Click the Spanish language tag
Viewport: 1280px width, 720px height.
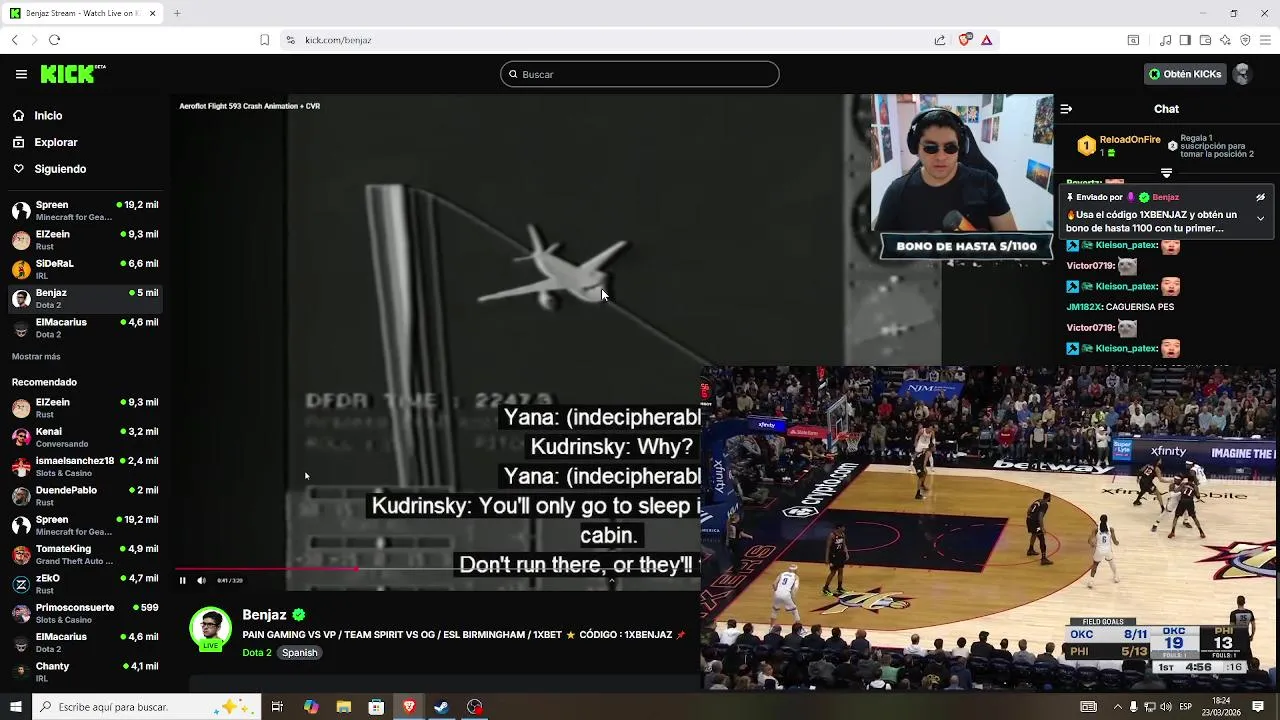[x=299, y=653]
